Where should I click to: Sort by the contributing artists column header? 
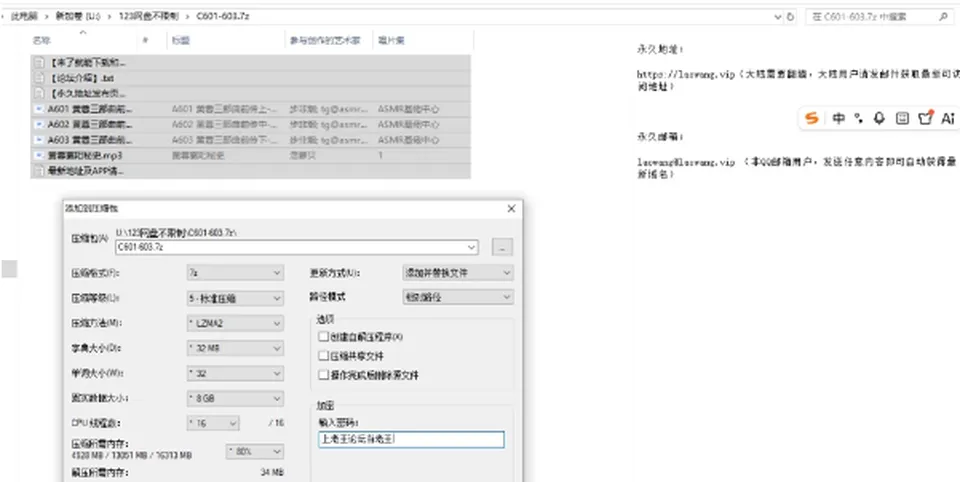(x=326, y=40)
